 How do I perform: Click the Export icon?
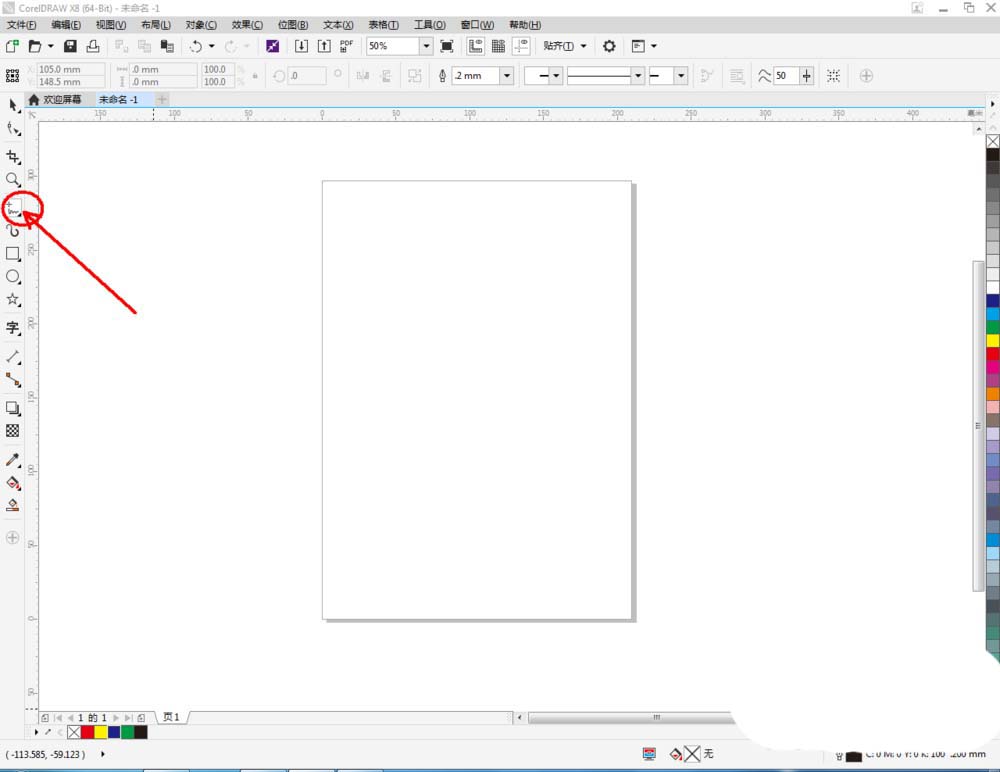point(324,46)
